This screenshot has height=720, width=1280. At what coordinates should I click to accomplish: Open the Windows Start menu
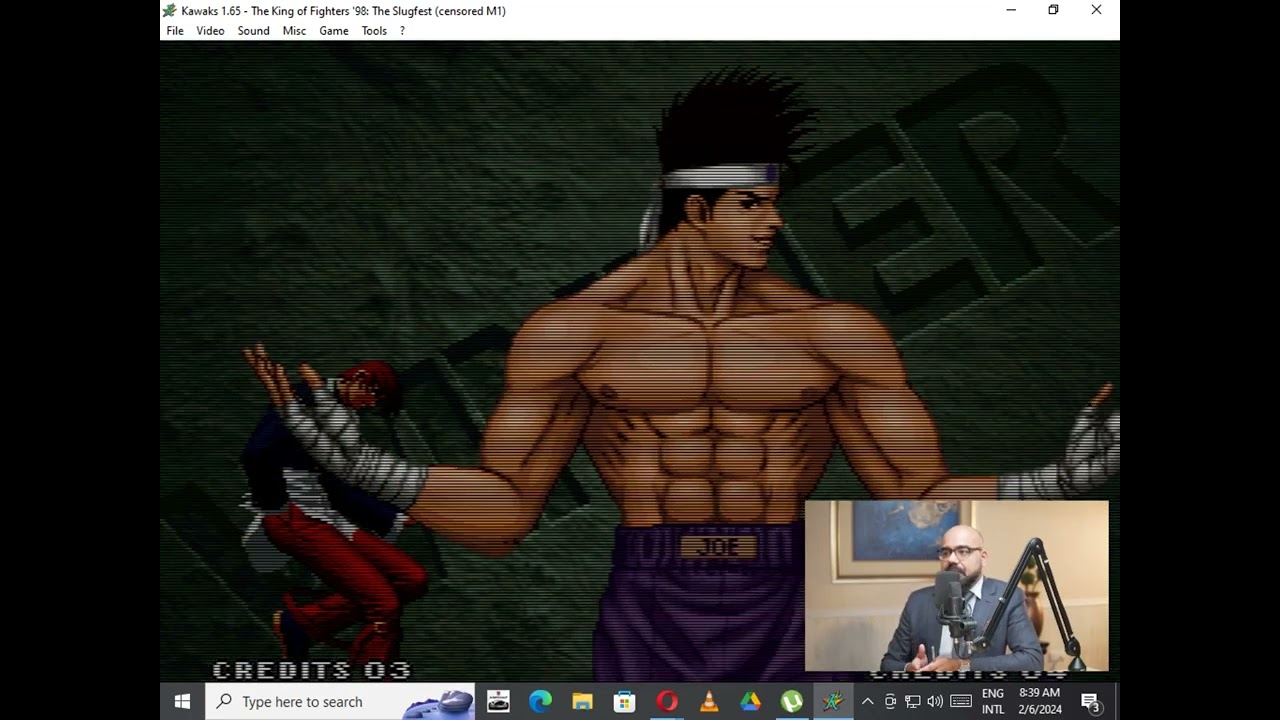pos(182,702)
